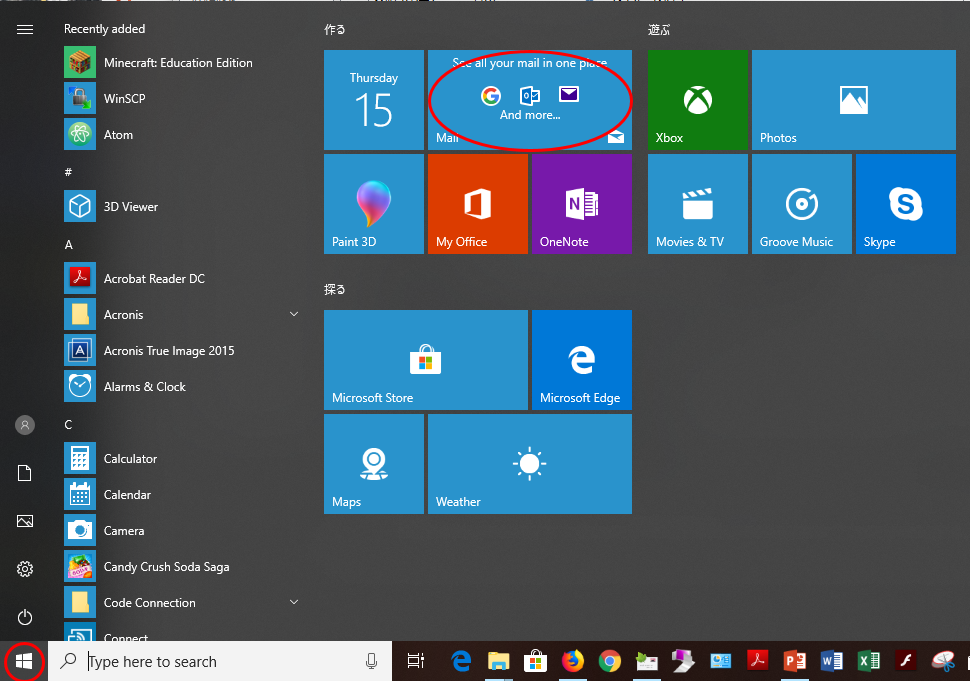Open Pictures from the Start sidebar
Screen dimensions: 970x681
click(x=25, y=521)
